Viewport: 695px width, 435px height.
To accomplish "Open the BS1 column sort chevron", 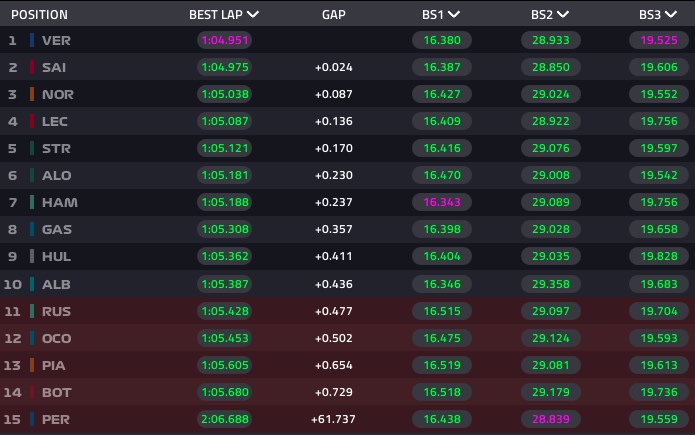I will 453,15.
